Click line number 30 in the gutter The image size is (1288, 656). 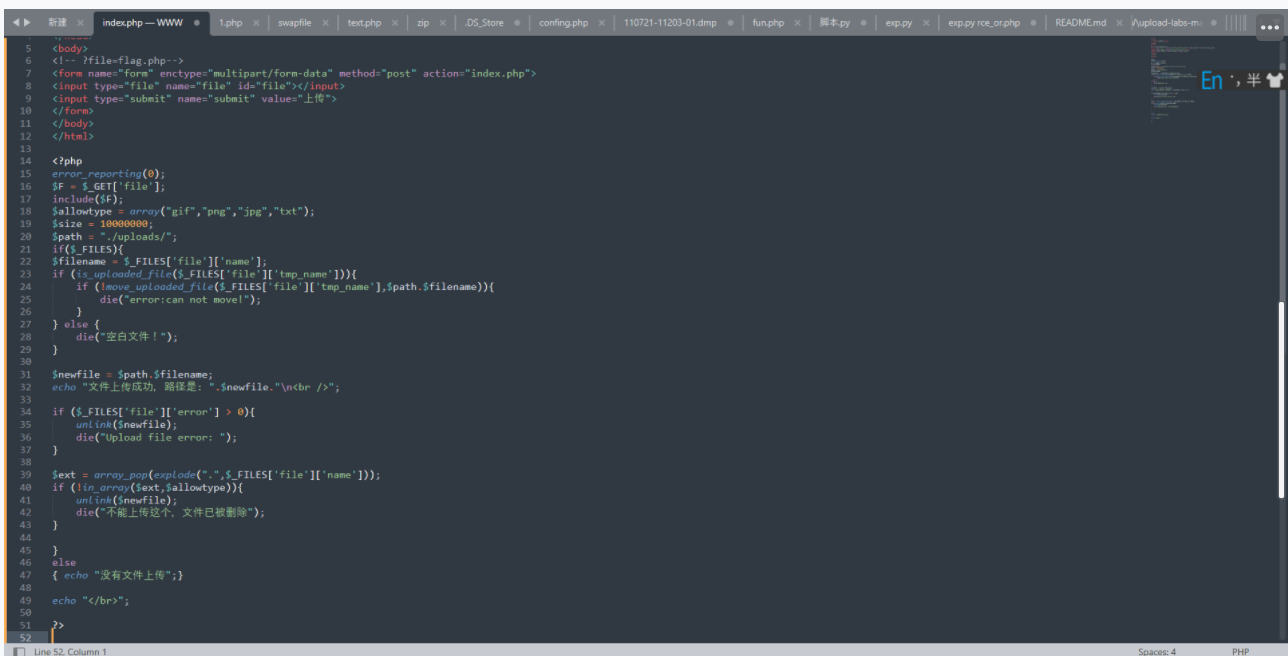point(26,362)
